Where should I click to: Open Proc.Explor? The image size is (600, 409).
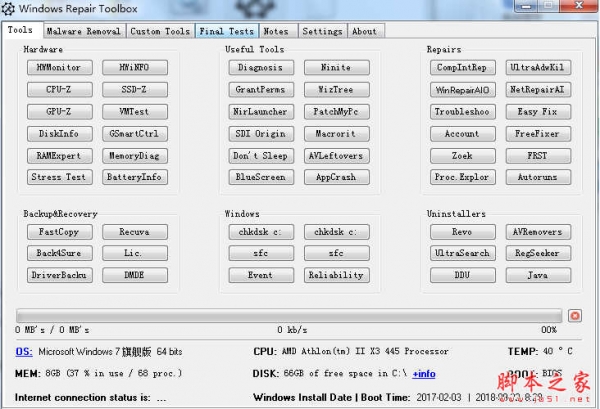click(x=463, y=177)
